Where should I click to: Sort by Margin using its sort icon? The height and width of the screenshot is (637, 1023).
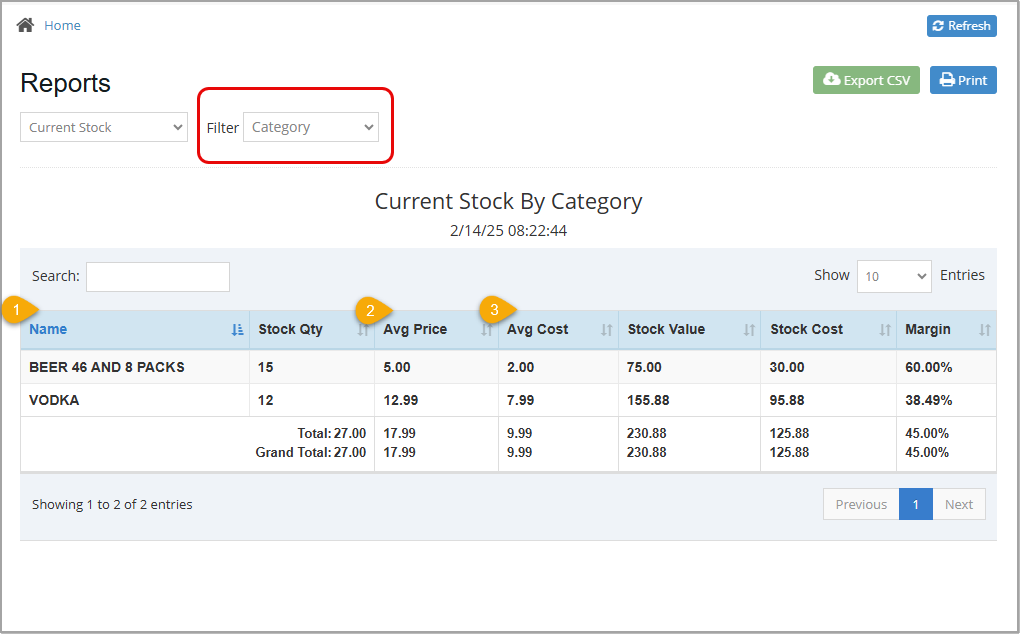pyautogui.click(x=983, y=328)
